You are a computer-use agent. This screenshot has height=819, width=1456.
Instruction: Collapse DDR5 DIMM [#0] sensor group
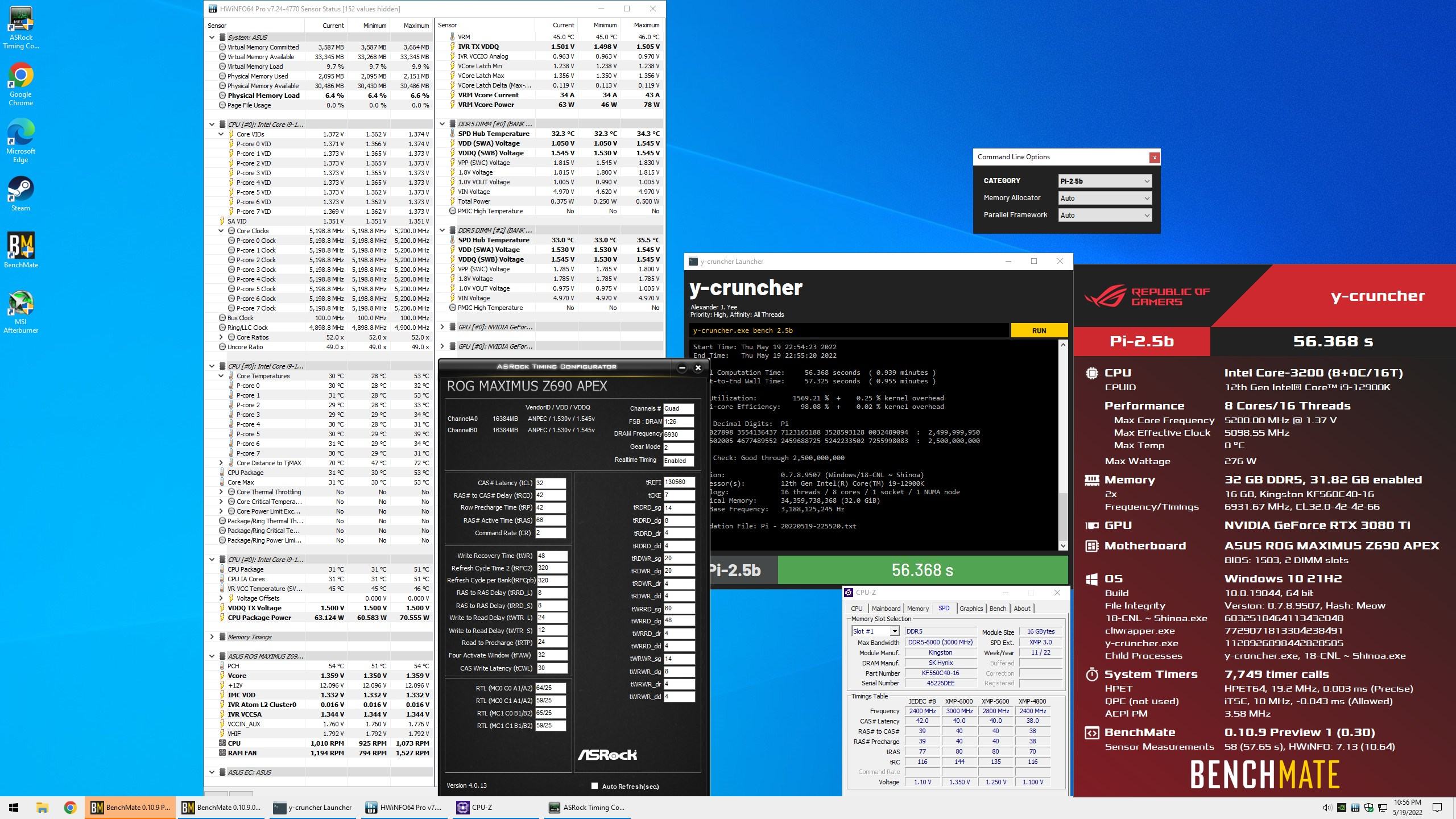[442, 124]
